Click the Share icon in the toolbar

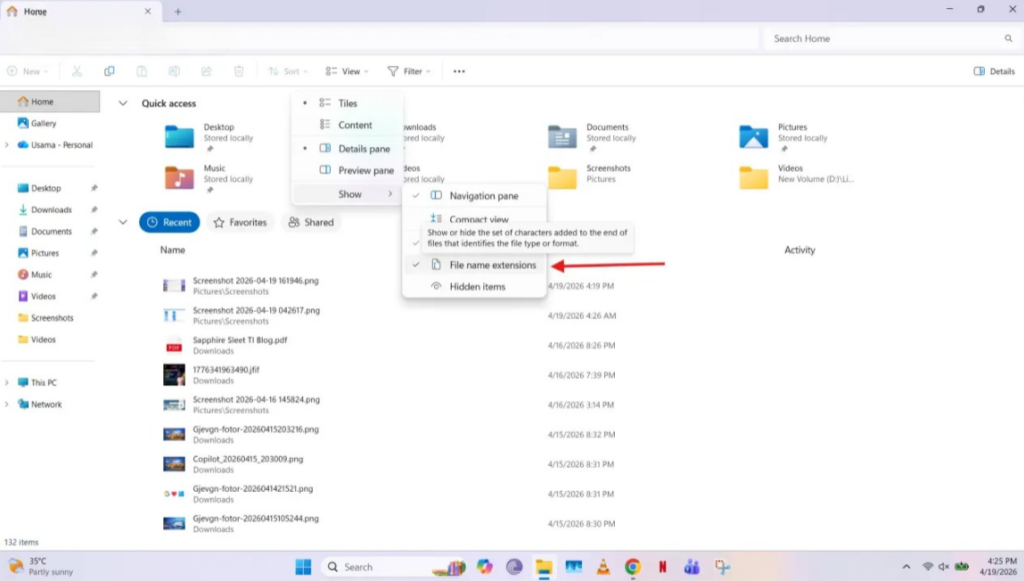(x=206, y=71)
